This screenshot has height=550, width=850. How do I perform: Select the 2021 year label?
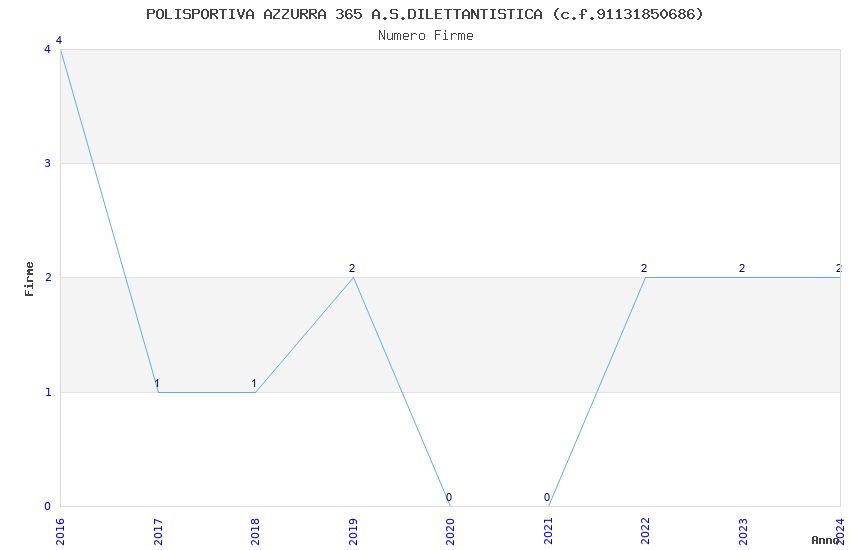(x=548, y=532)
